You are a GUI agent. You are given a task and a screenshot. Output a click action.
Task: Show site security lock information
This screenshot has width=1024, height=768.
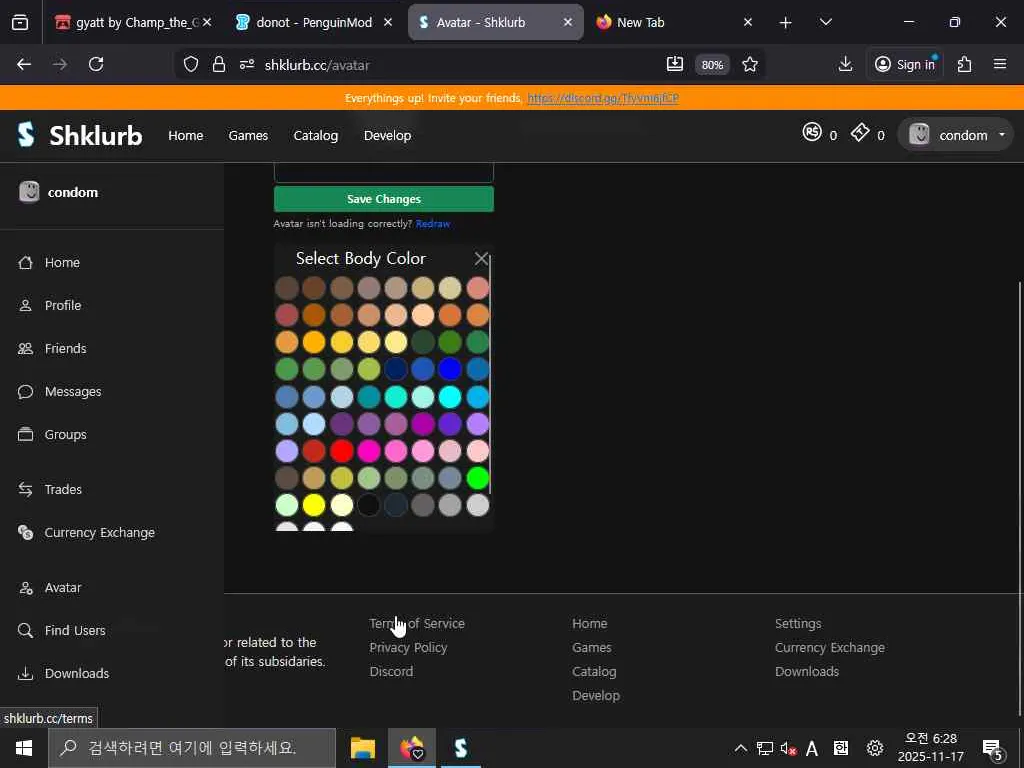click(219, 64)
